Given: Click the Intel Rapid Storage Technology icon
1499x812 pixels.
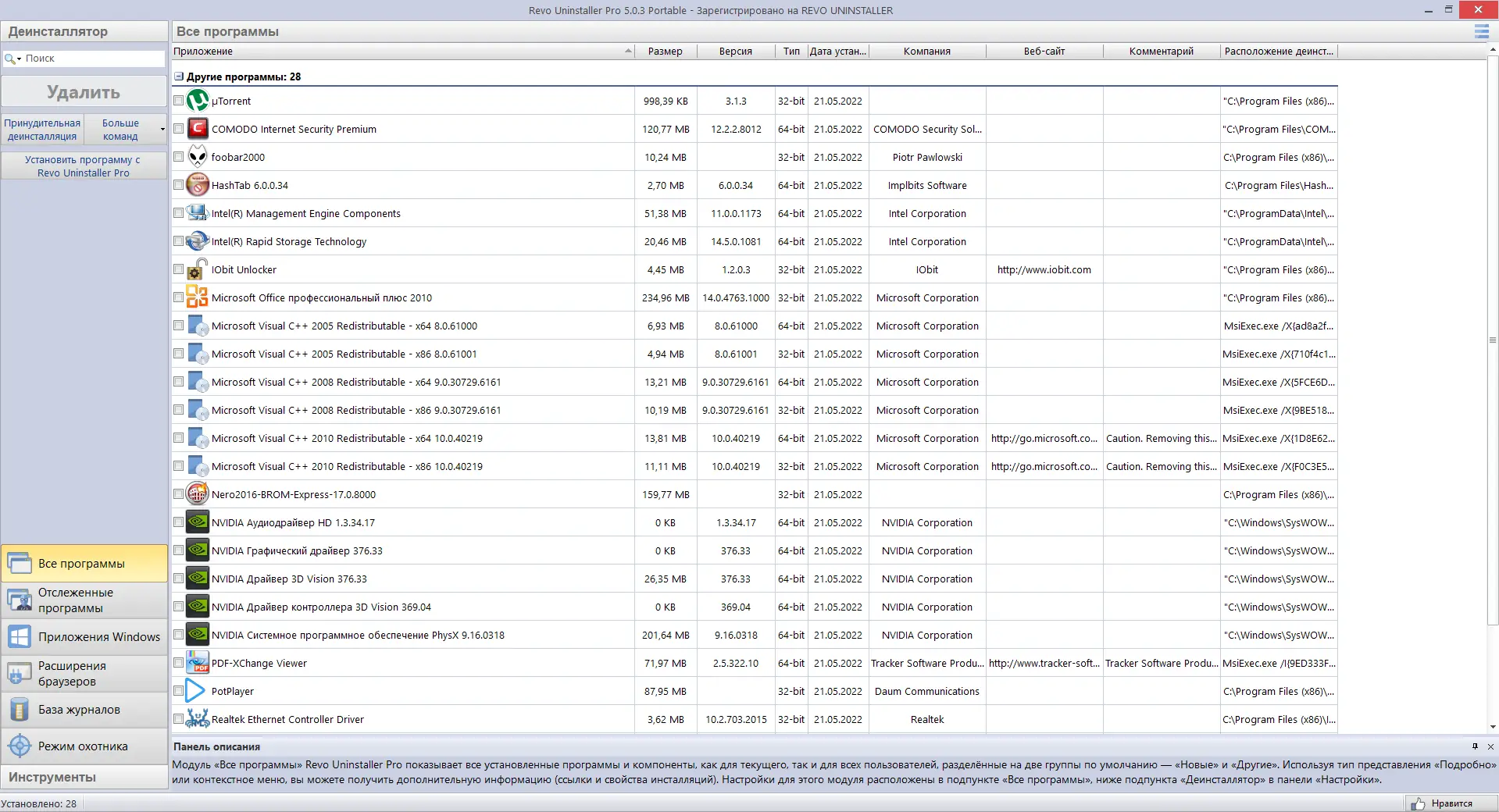Looking at the screenshot, I should 198,241.
